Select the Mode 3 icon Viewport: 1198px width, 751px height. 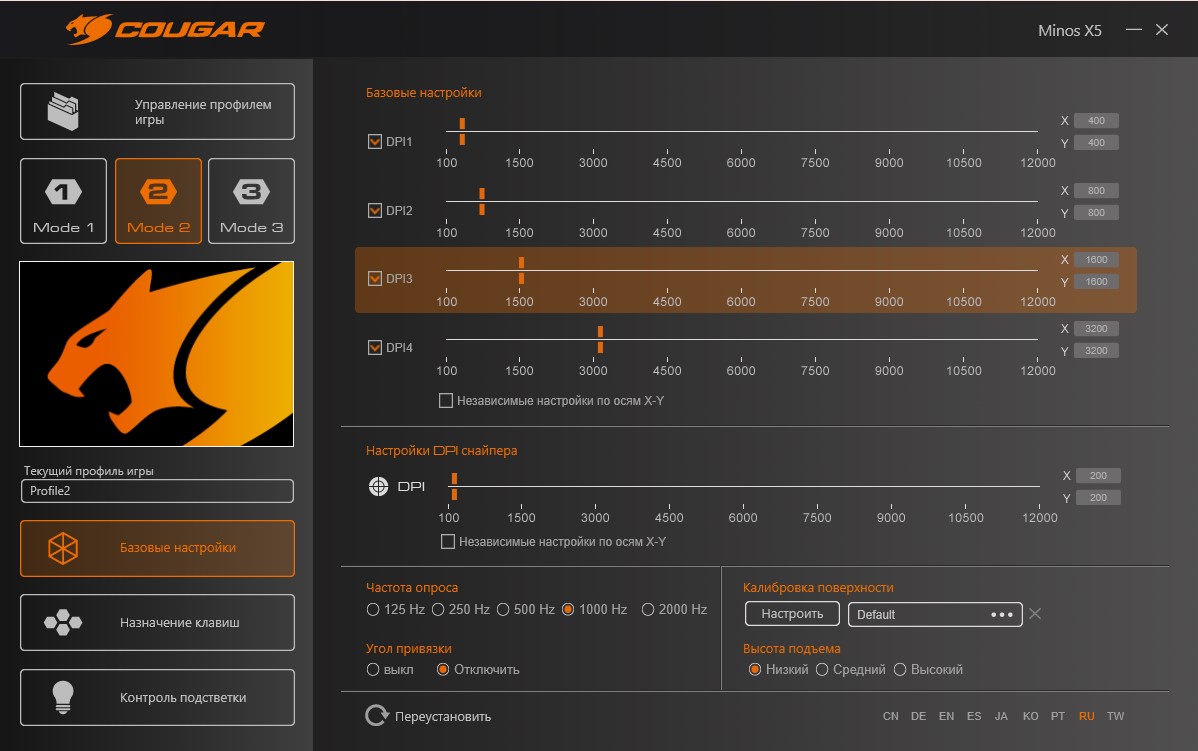[251, 192]
